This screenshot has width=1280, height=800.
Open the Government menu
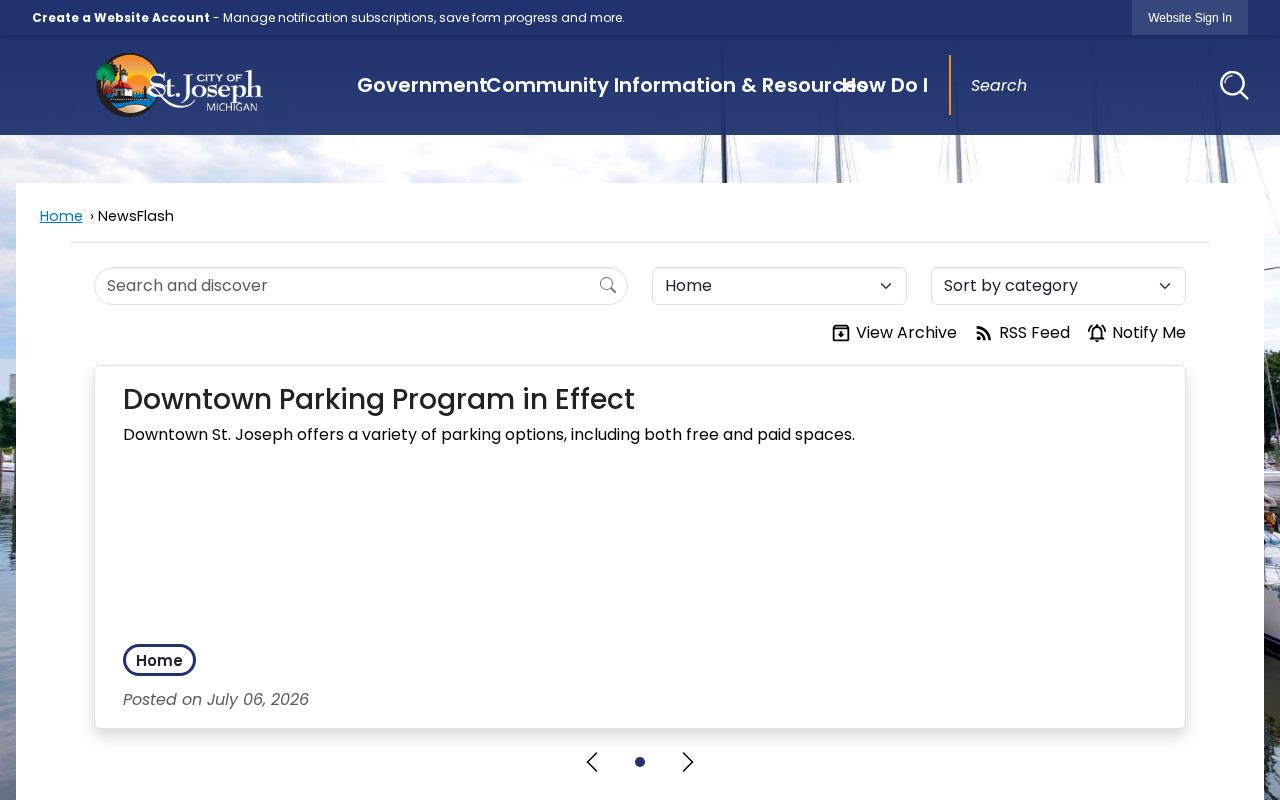point(422,85)
